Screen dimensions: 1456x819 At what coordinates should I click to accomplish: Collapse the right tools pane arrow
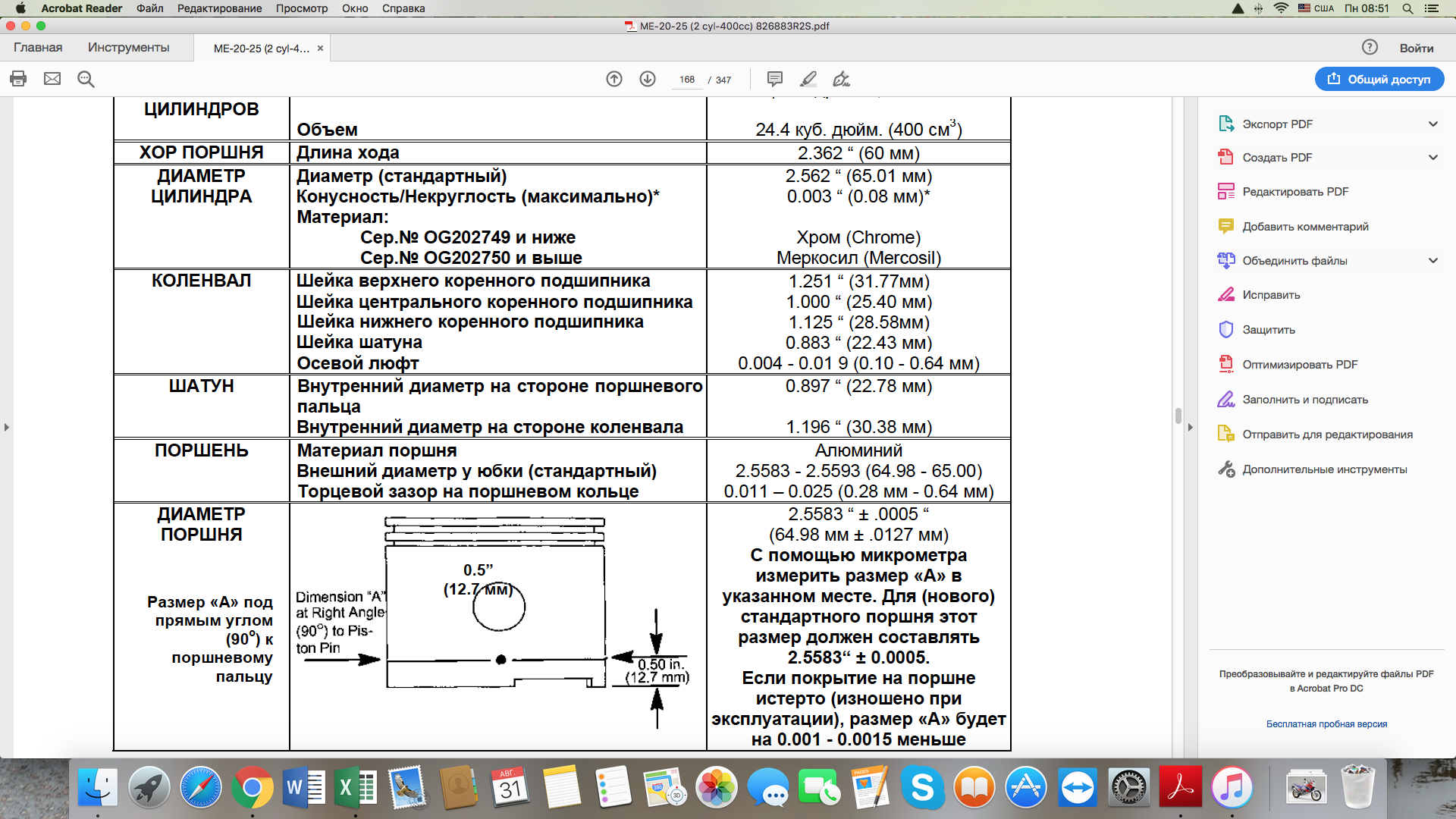pos(1190,428)
